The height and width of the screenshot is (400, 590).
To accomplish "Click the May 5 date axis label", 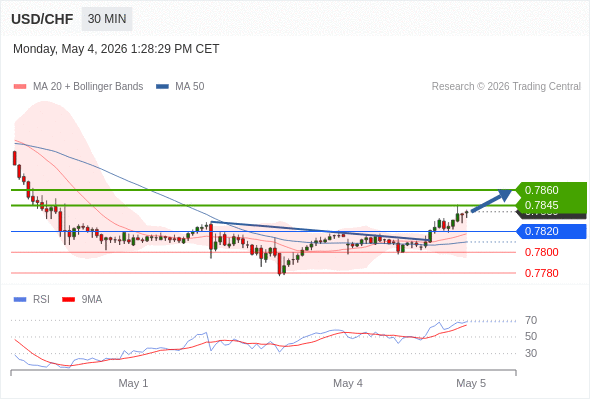I will (471, 383).
